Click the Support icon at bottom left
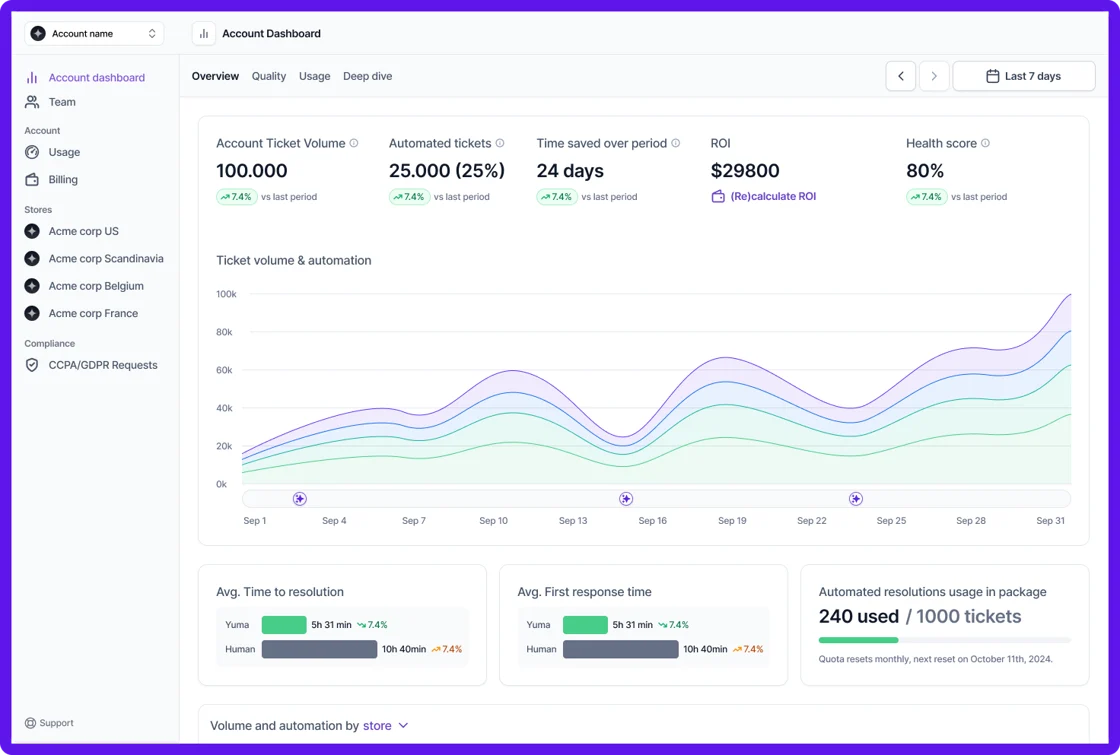1120x755 pixels. tap(31, 722)
